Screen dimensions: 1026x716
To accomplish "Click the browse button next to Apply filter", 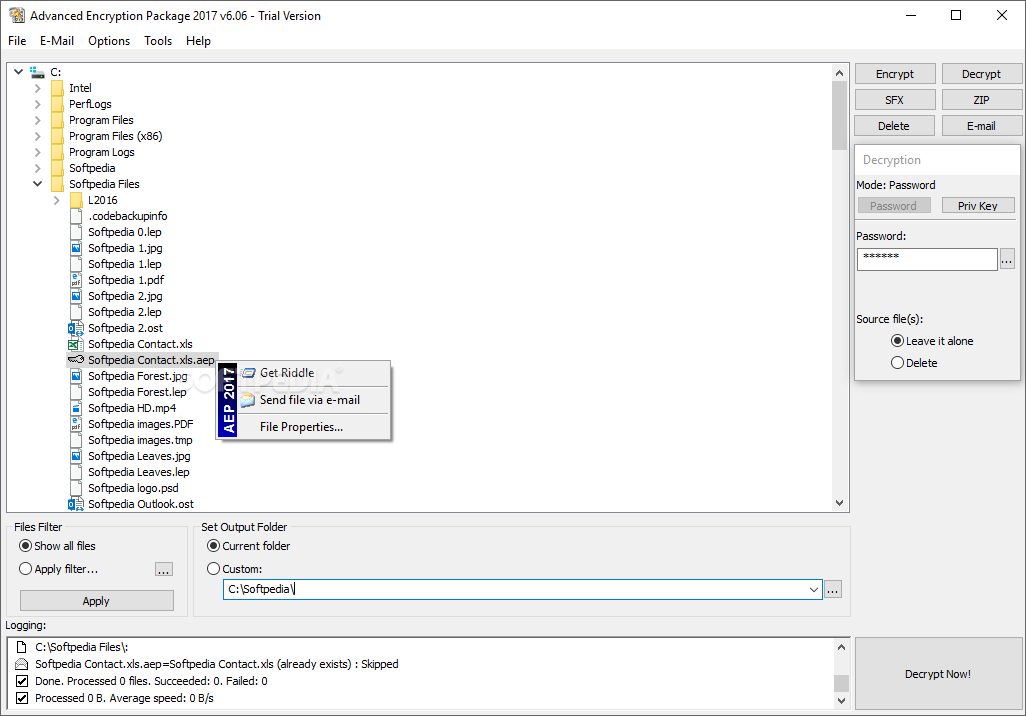I will pos(164,569).
